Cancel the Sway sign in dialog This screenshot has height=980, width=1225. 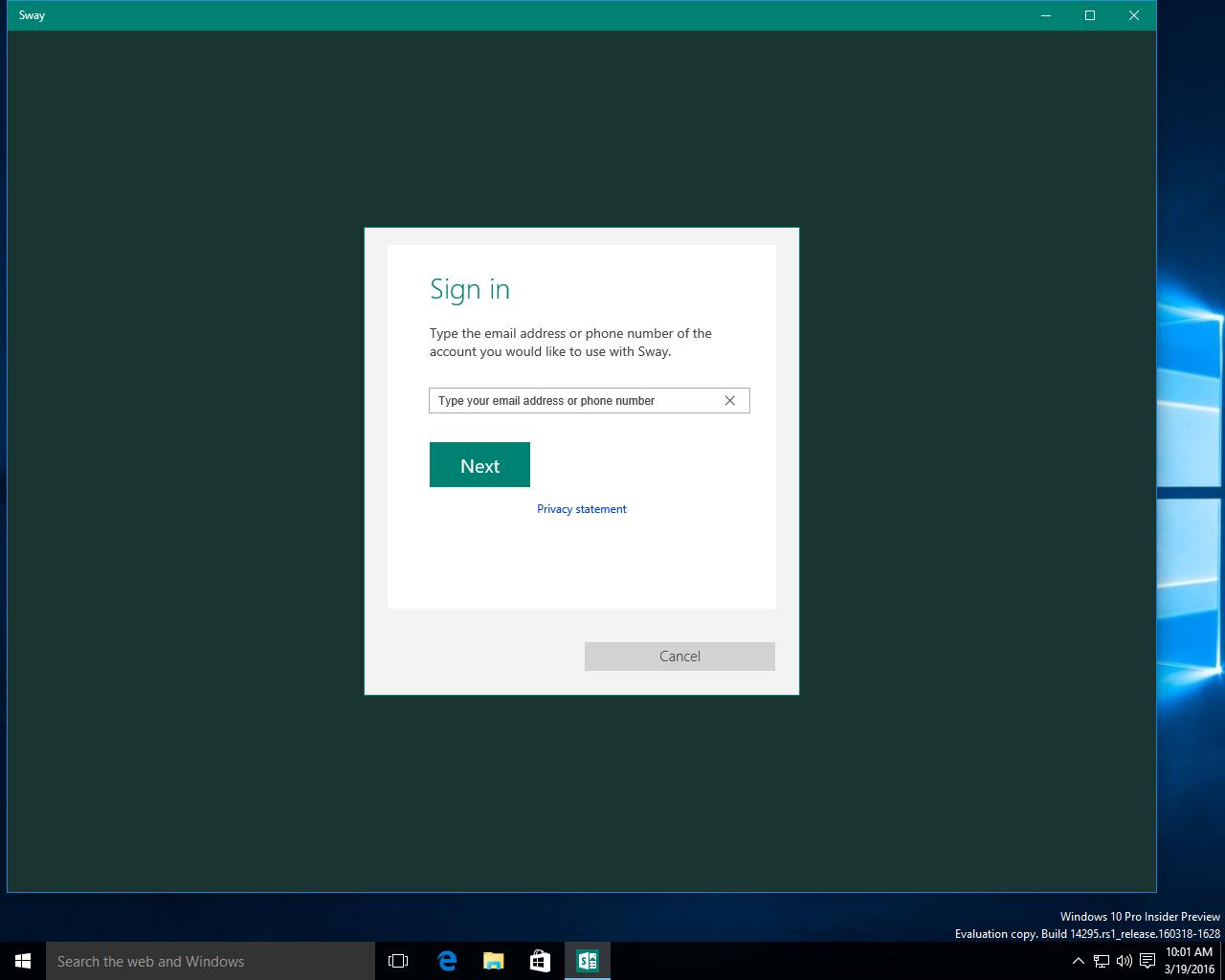(679, 656)
